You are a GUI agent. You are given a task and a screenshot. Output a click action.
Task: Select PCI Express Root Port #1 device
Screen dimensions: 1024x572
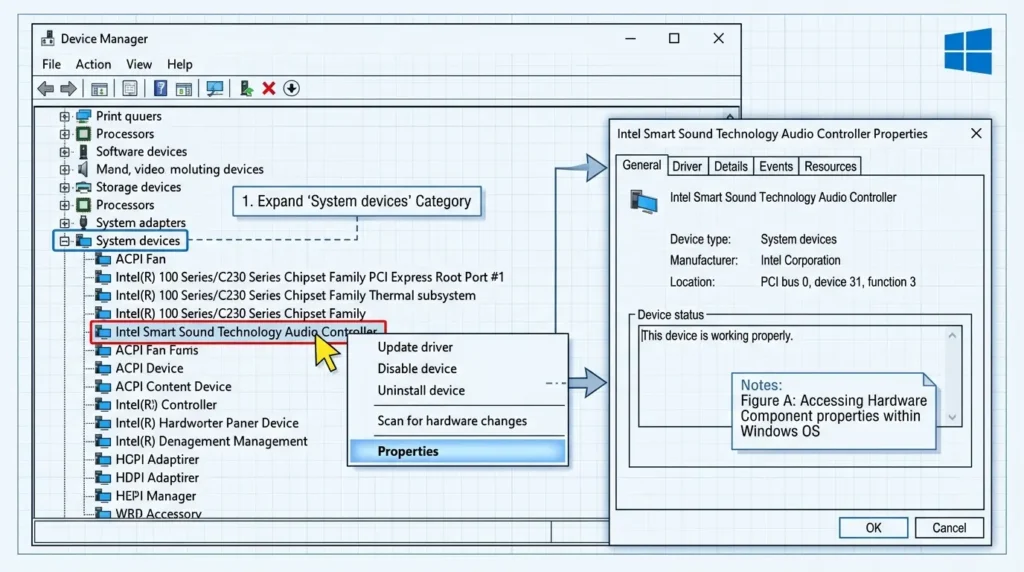(310, 277)
